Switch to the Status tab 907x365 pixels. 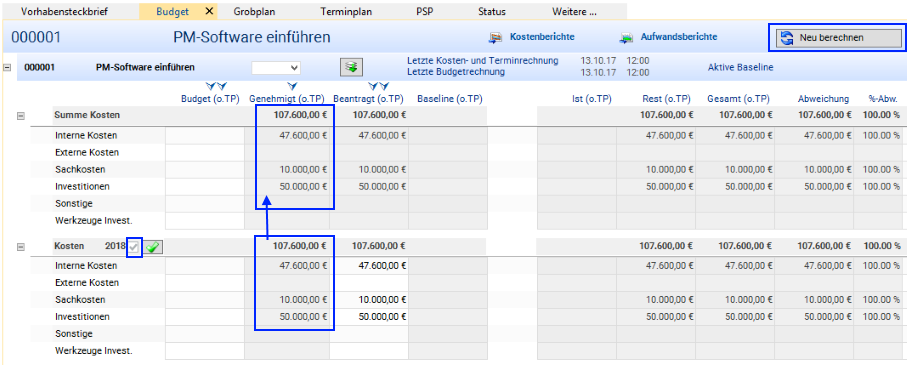click(492, 11)
